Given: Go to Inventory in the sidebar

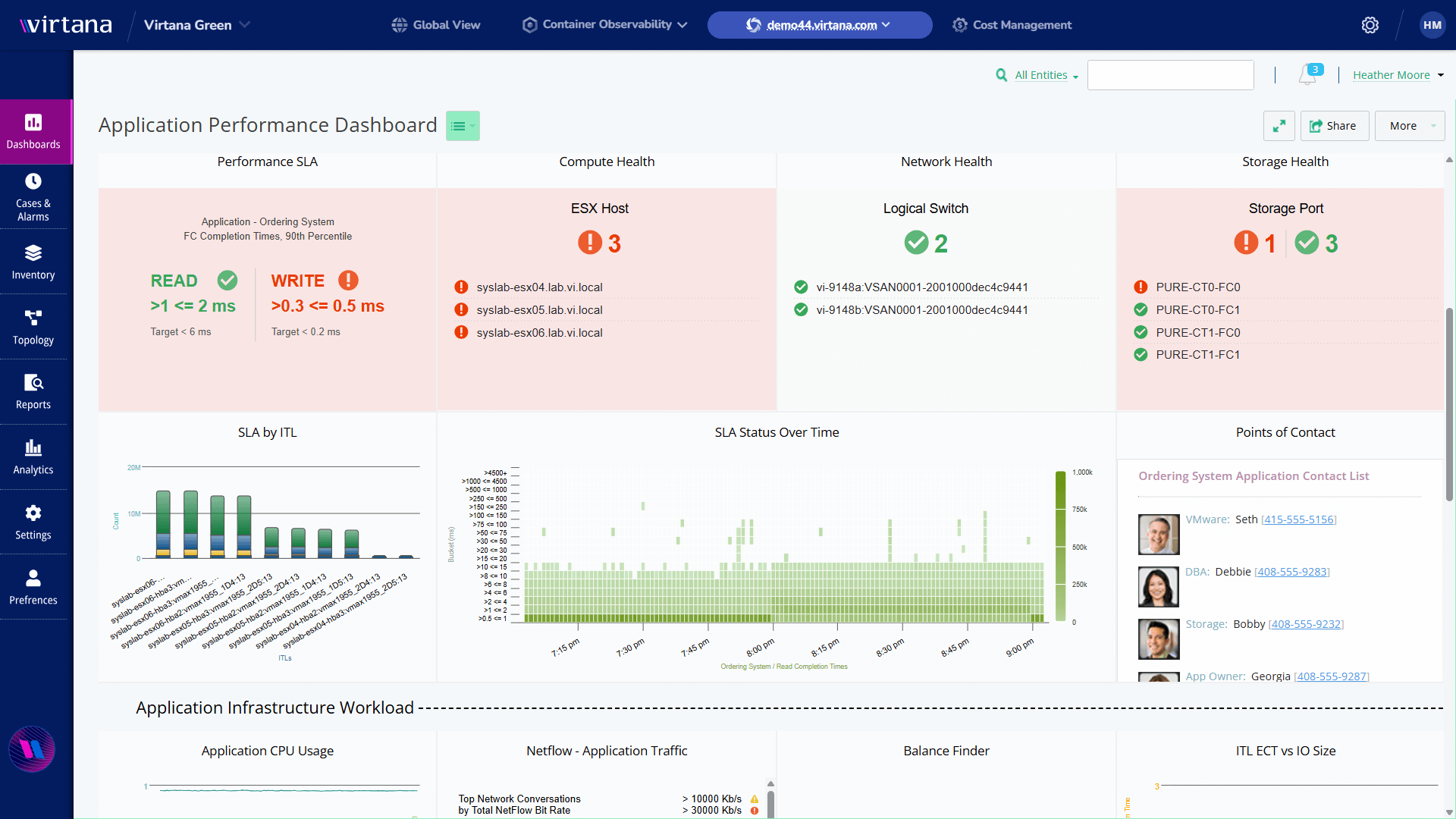Looking at the screenshot, I should 33,262.
